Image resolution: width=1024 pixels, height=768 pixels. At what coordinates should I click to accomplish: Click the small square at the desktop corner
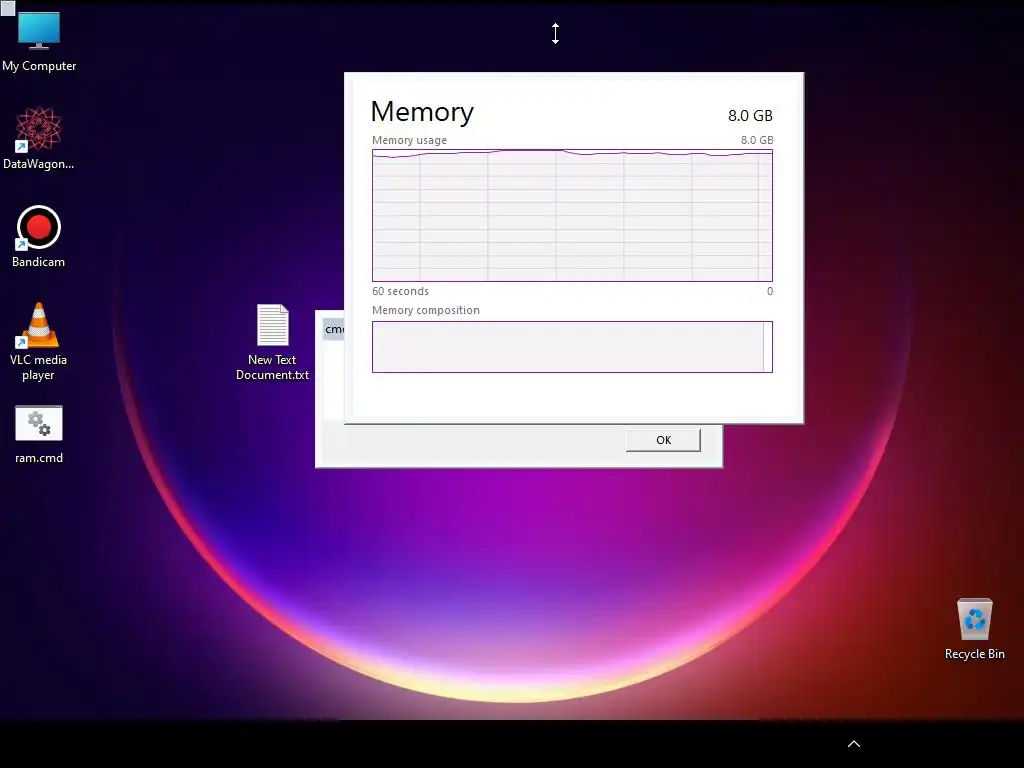click(7, 8)
